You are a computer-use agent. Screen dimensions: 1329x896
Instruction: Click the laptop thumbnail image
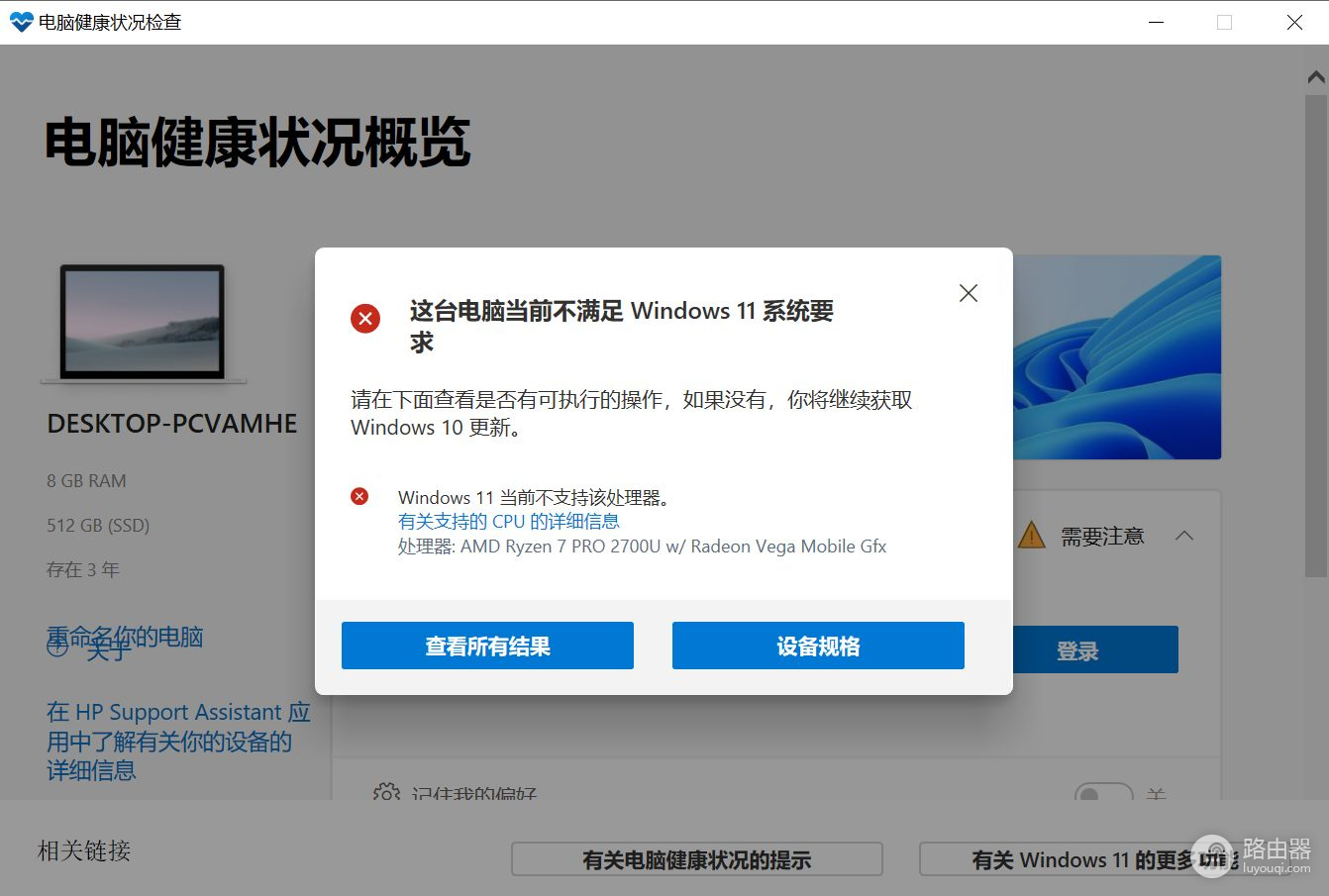143,323
